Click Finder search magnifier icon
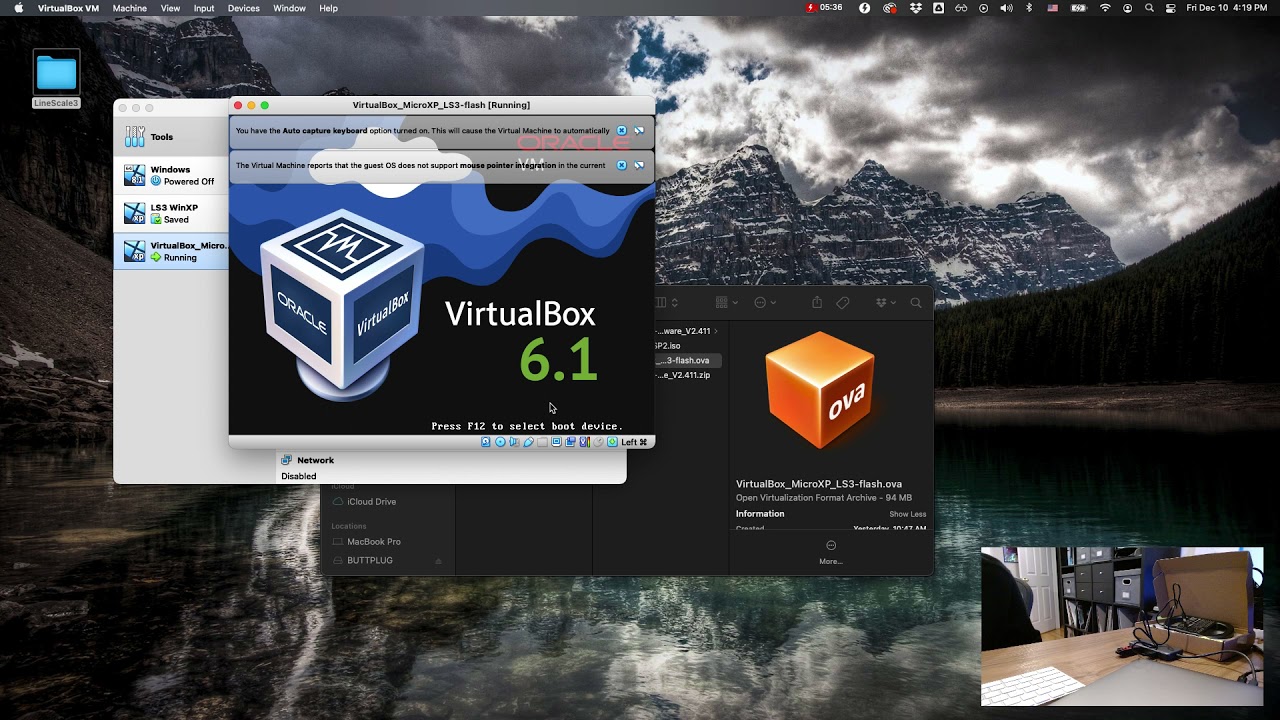This screenshot has height=720, width=1280. 916,302
